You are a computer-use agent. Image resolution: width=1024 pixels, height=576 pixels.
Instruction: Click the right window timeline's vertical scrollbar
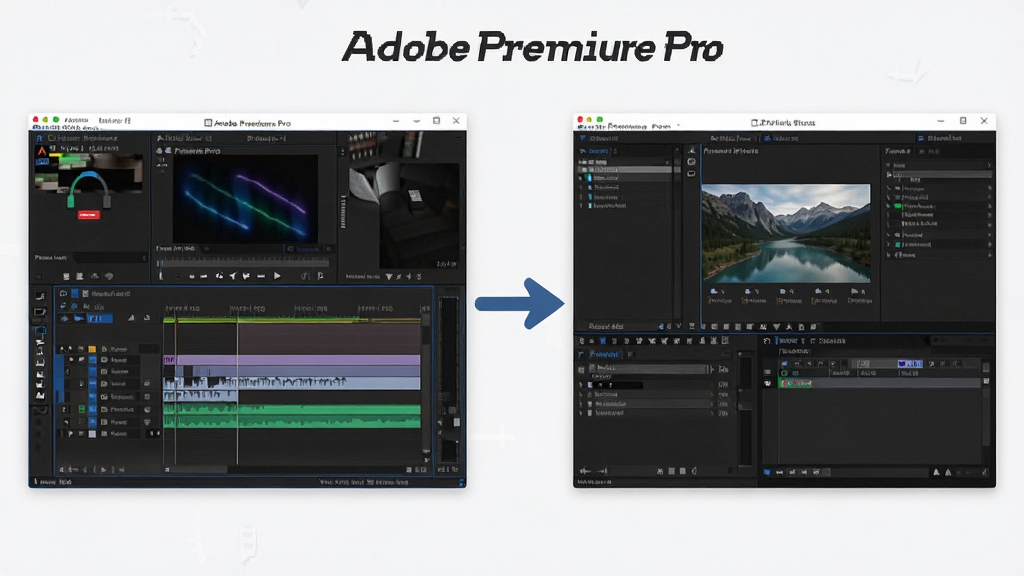pos(986,405)
